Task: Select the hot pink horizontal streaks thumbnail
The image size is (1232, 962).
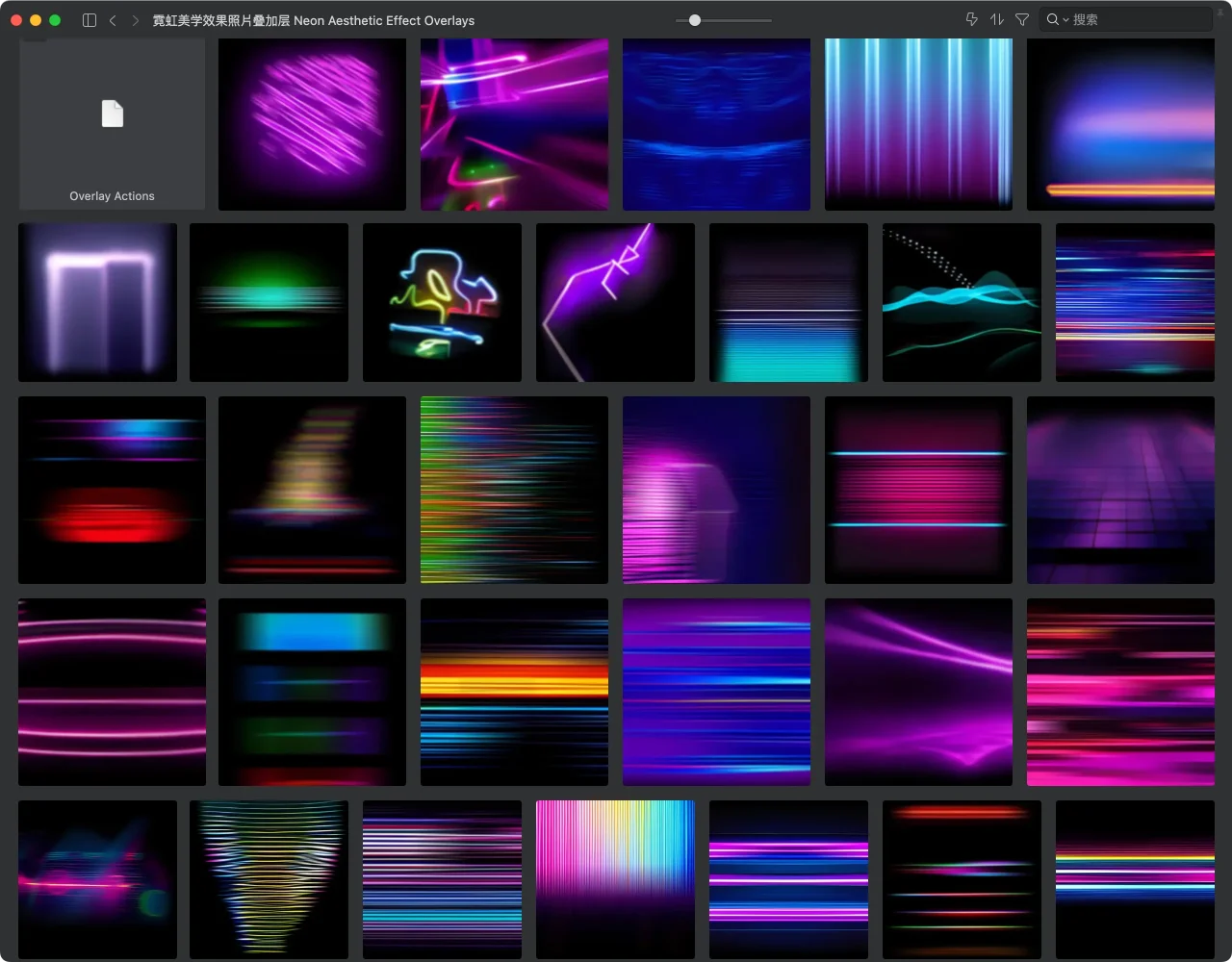Action: tap(1120, 692)
